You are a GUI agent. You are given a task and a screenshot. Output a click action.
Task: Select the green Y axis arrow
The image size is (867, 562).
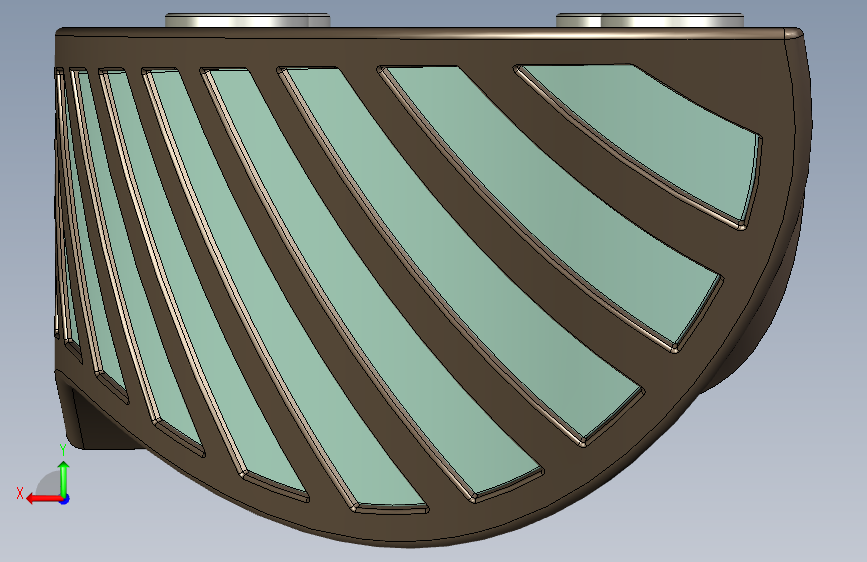(x=64, y=478)
